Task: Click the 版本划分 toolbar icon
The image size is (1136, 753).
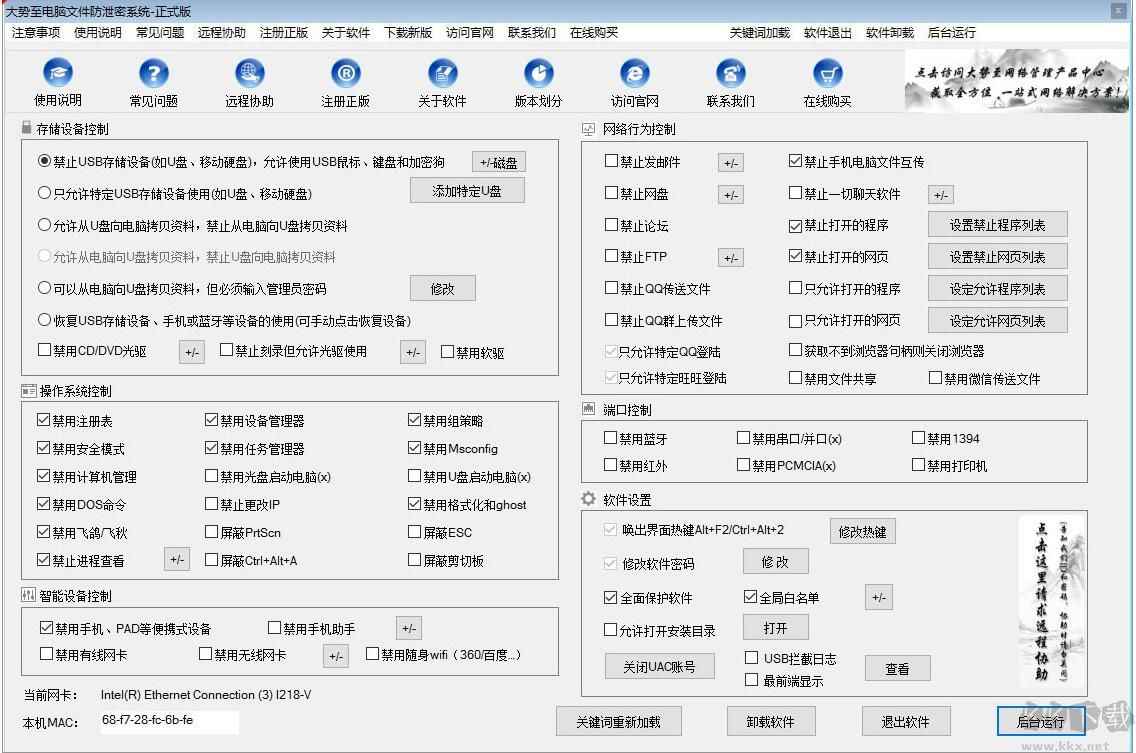Action: click(538, 82)
